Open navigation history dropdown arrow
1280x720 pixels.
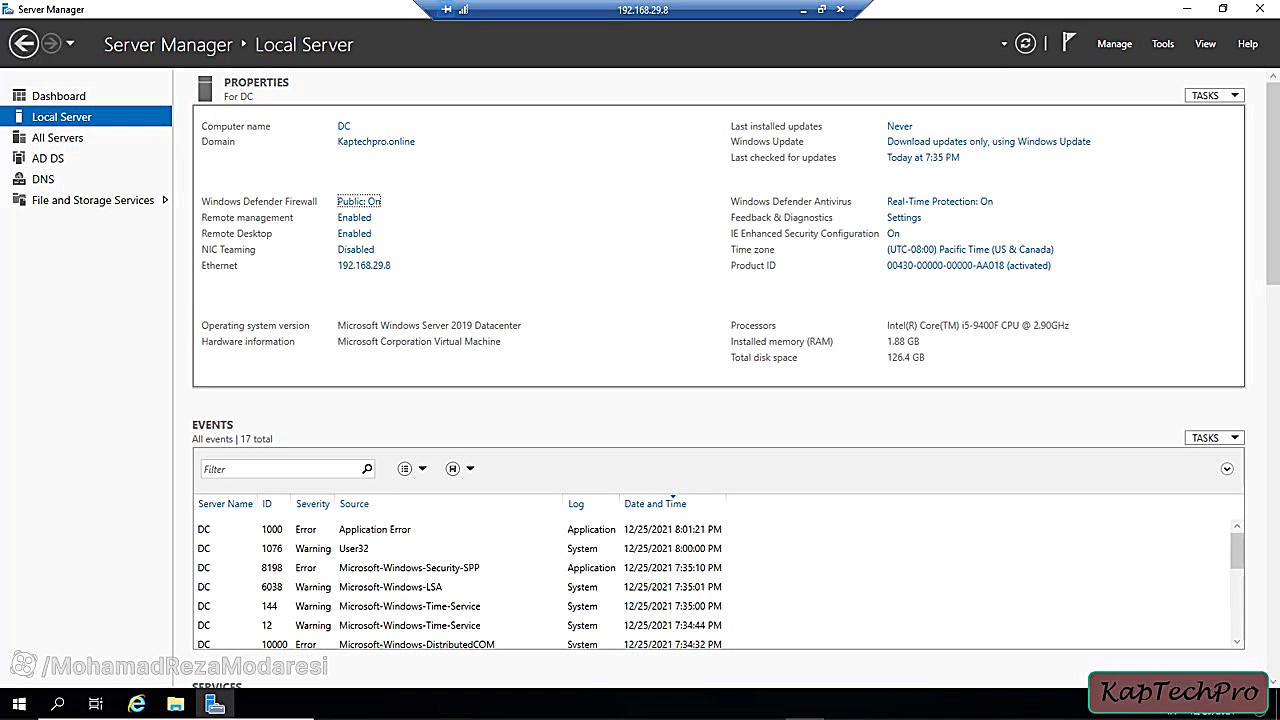click(70, 44)
